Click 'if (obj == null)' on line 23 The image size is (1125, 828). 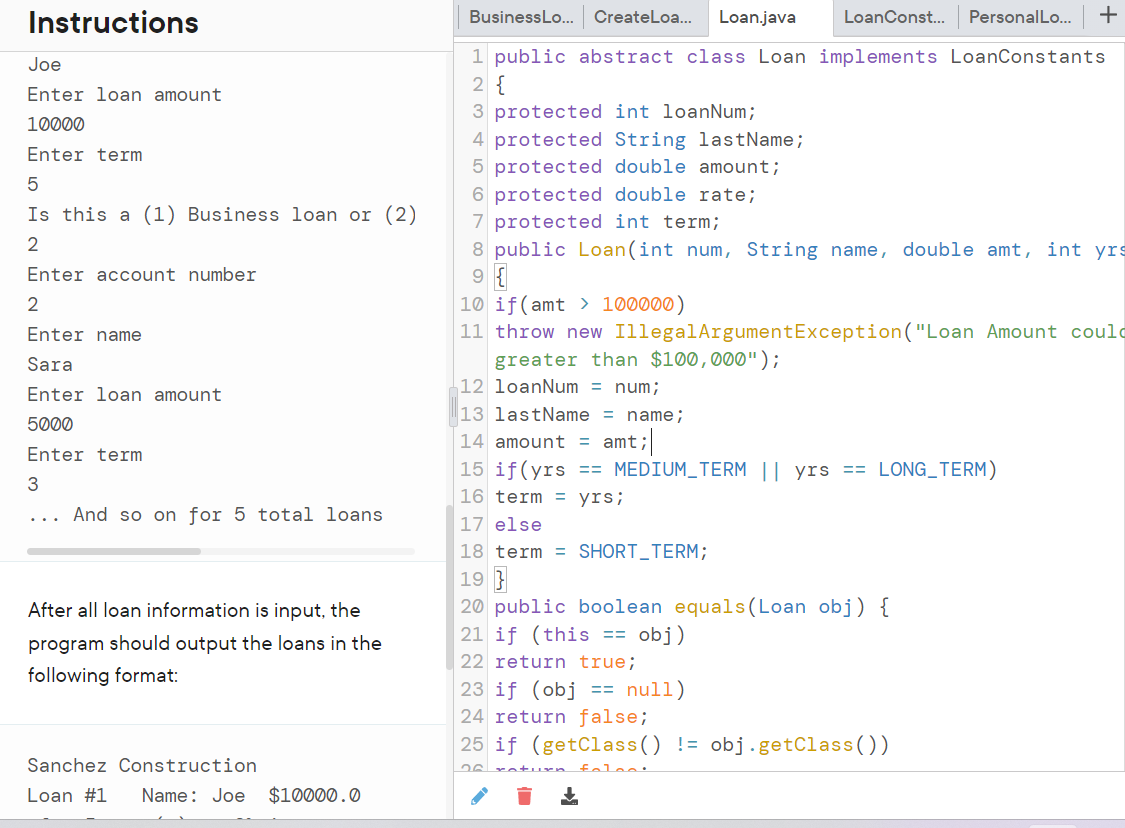[590, 690]
